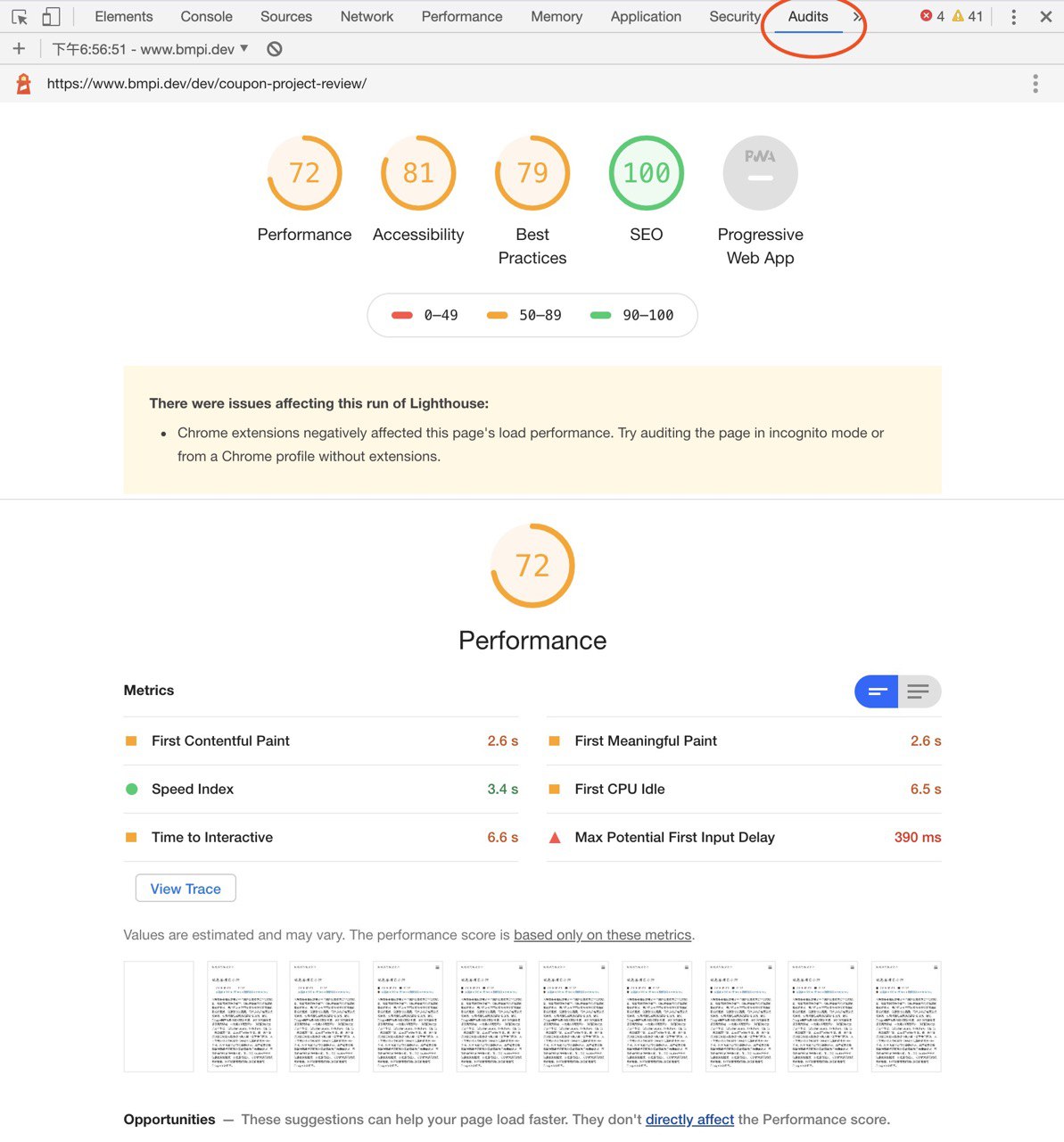Open the Audits tab
Screen dimensions: 1064x1142
pyautogui.click(x=807, y=17)
